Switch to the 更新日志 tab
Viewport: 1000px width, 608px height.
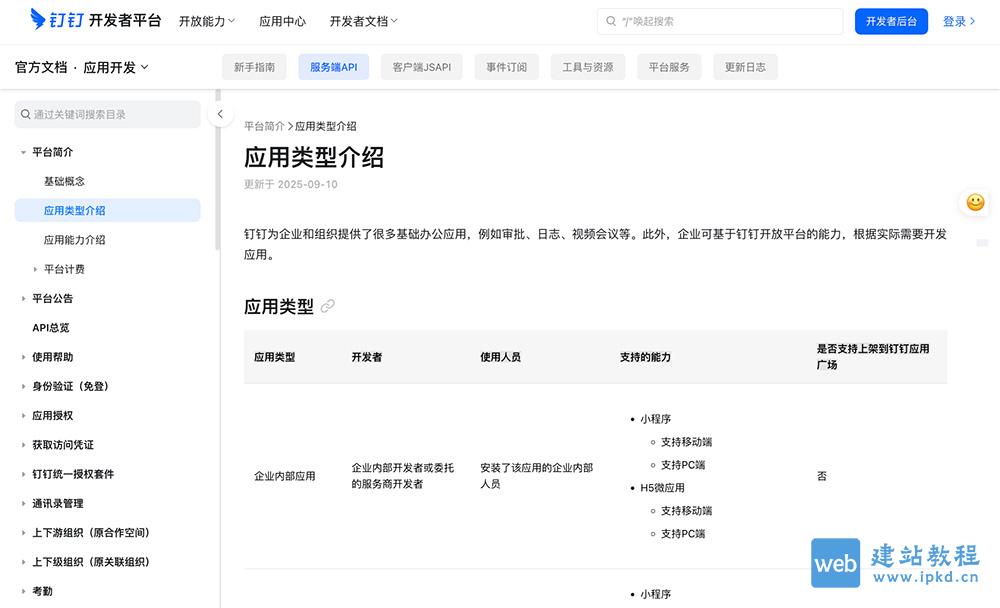[745, 66]
